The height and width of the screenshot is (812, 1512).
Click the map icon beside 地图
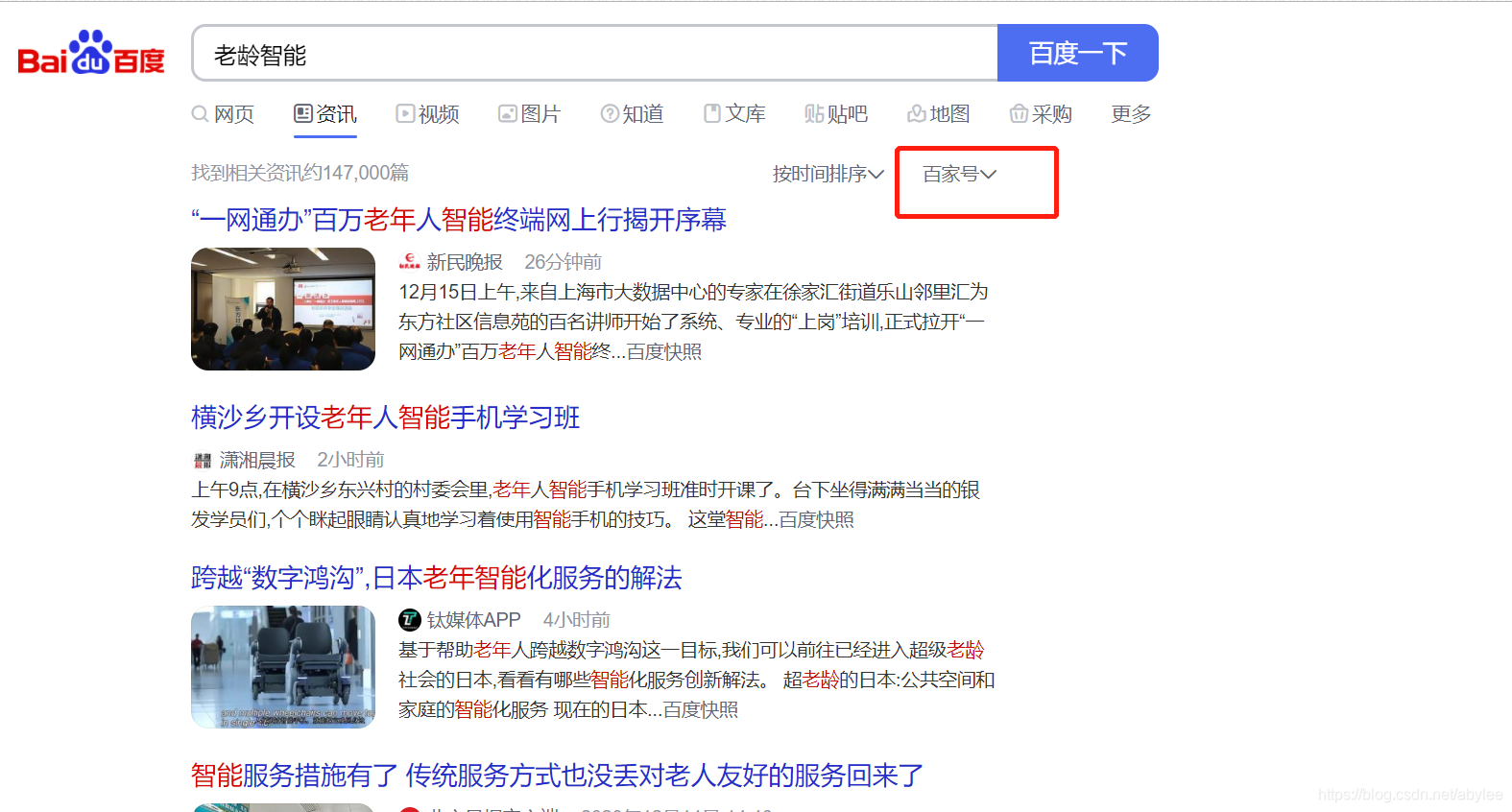(917, 114)
